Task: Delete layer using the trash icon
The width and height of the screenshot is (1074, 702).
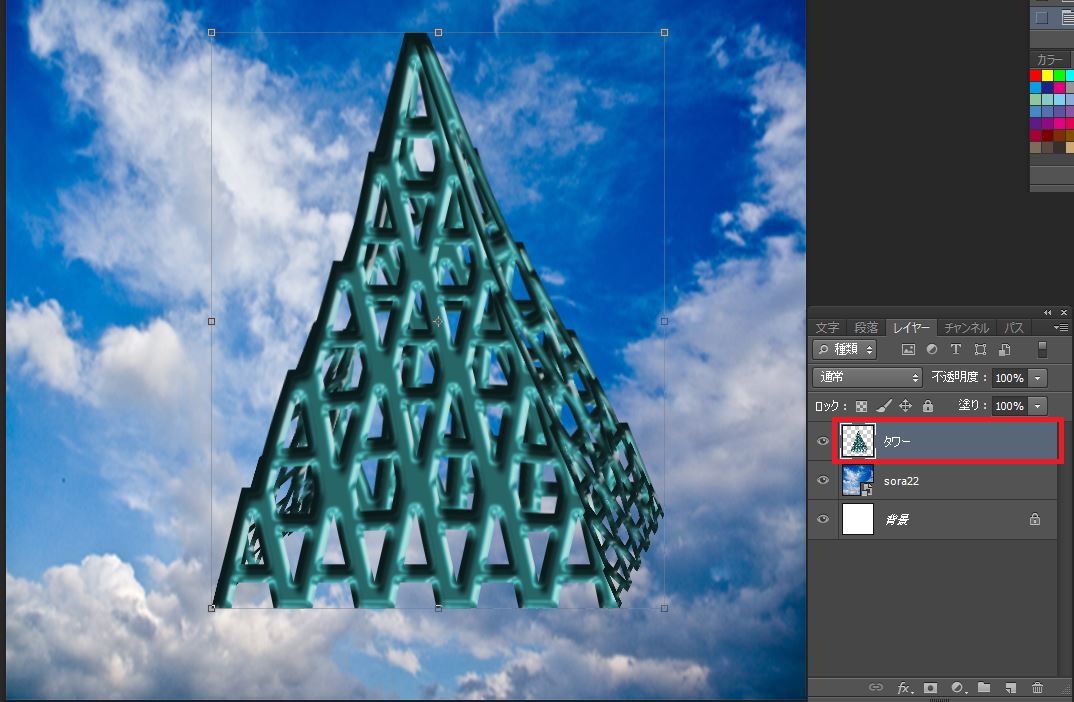Action: pyautogui.click(x=1037, y=688)
